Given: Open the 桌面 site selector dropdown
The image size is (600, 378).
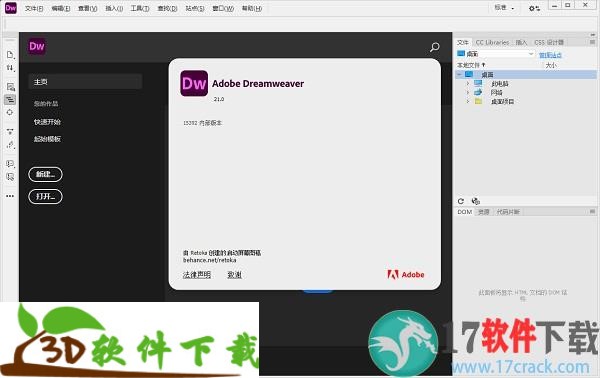Looking at the screenshot, I should pos(496,54).
